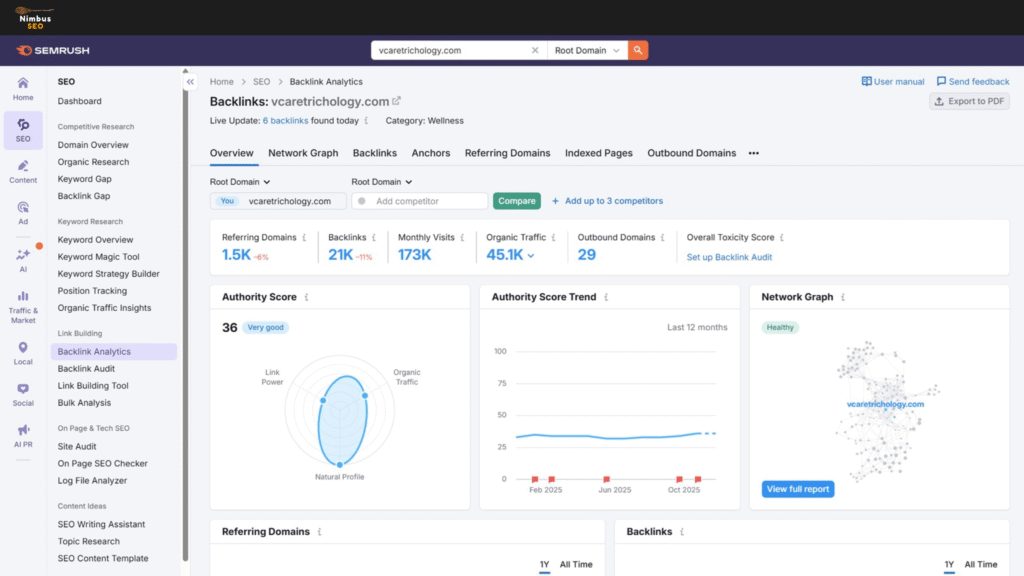Click the orange search magnifier button

pyautogui.click(x=638, y=50)
